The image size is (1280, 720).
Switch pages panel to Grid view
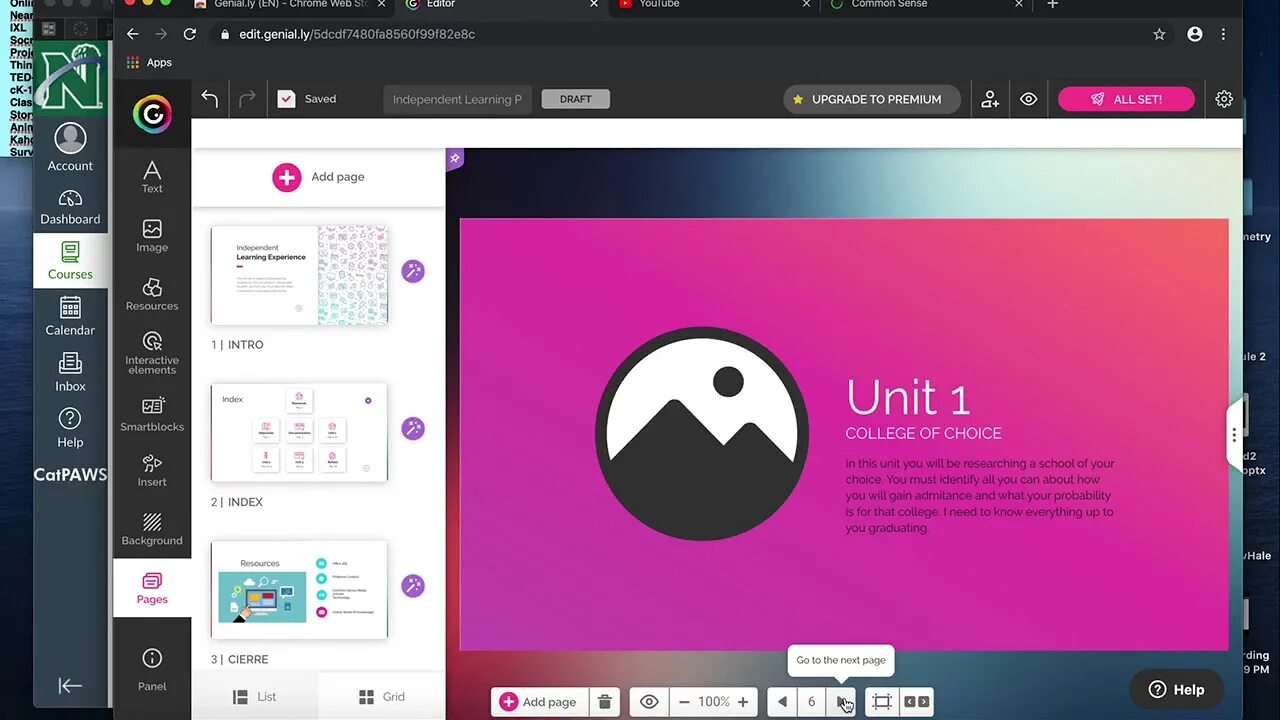click(x=382, y=696)
